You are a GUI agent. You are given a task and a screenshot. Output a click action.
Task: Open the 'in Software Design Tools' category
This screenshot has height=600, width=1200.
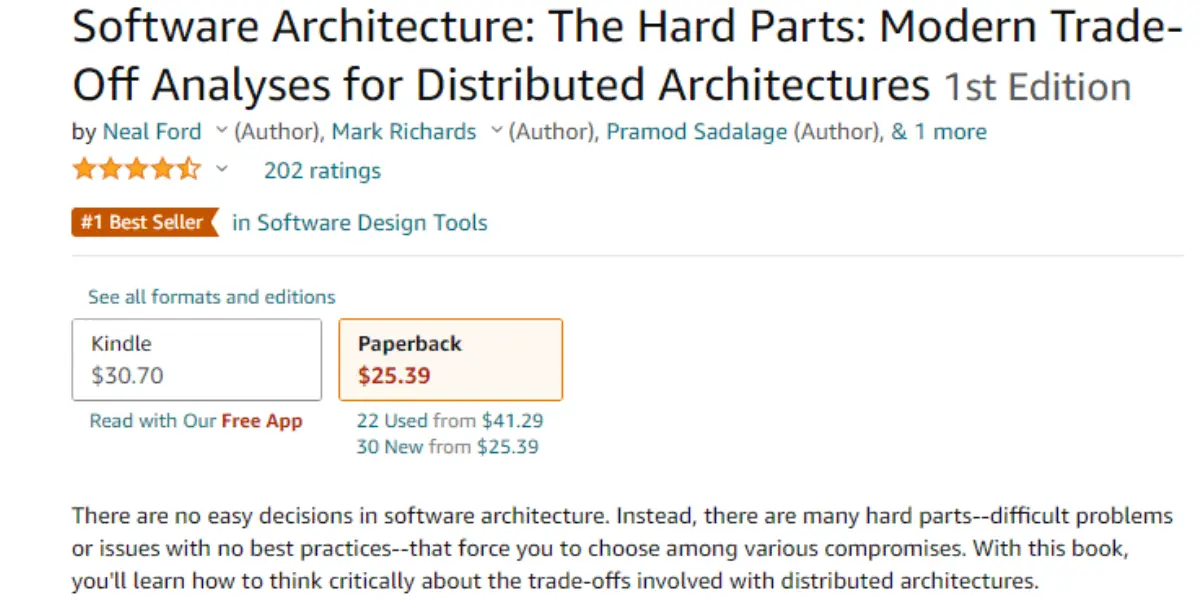point(360,222)
